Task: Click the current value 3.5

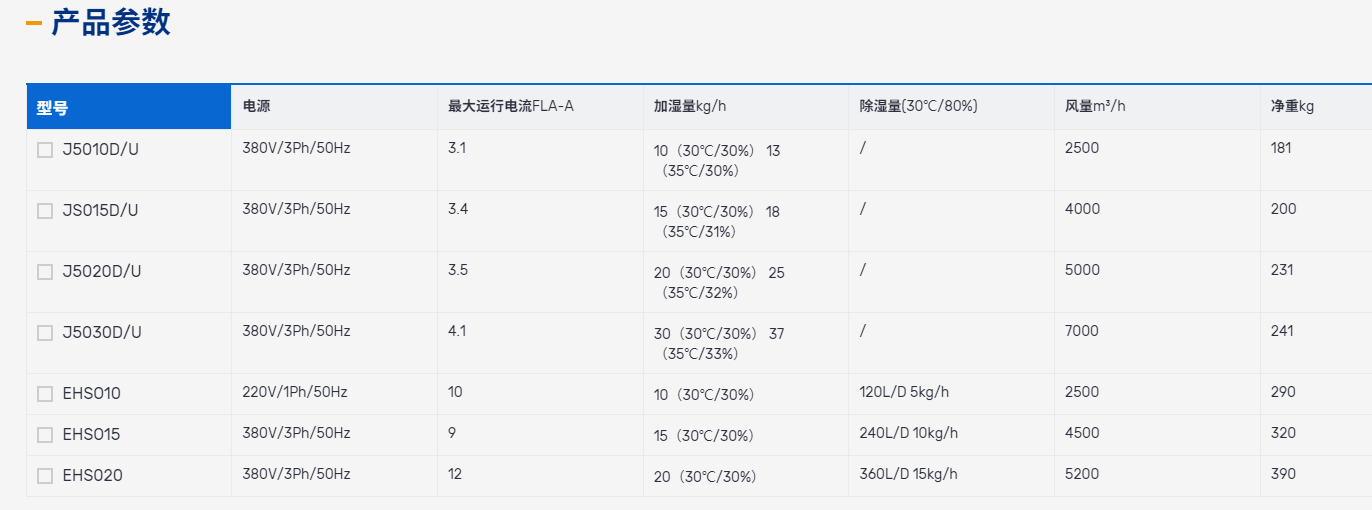Action: [458, 270]
